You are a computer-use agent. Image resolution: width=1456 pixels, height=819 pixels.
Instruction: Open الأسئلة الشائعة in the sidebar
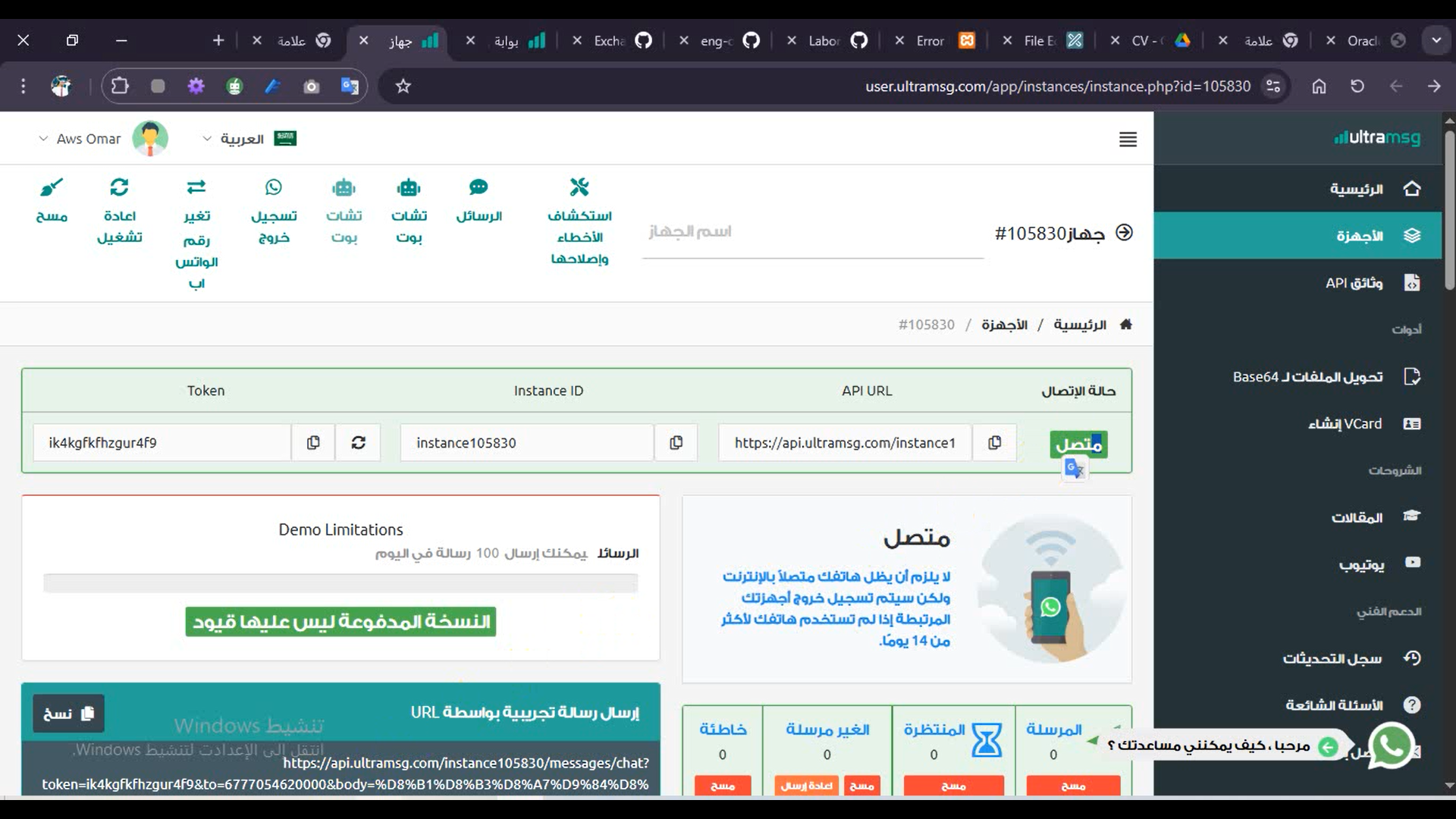(1298, 705)
